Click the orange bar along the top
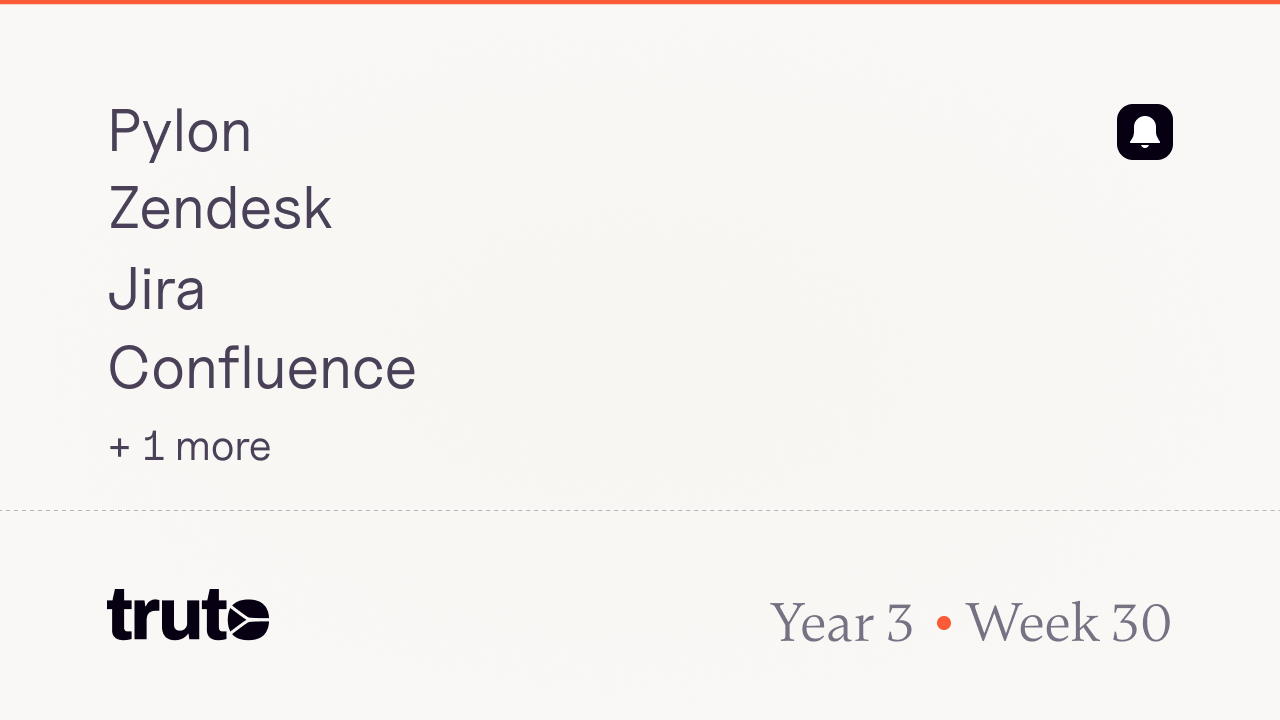This screenshot has height=720, width=1280. pos(640,2)
